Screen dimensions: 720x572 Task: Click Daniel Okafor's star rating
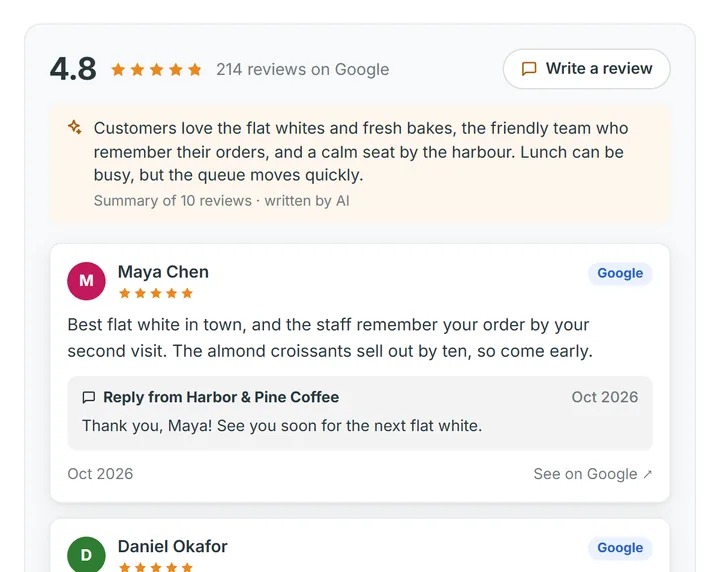(156, 567)
